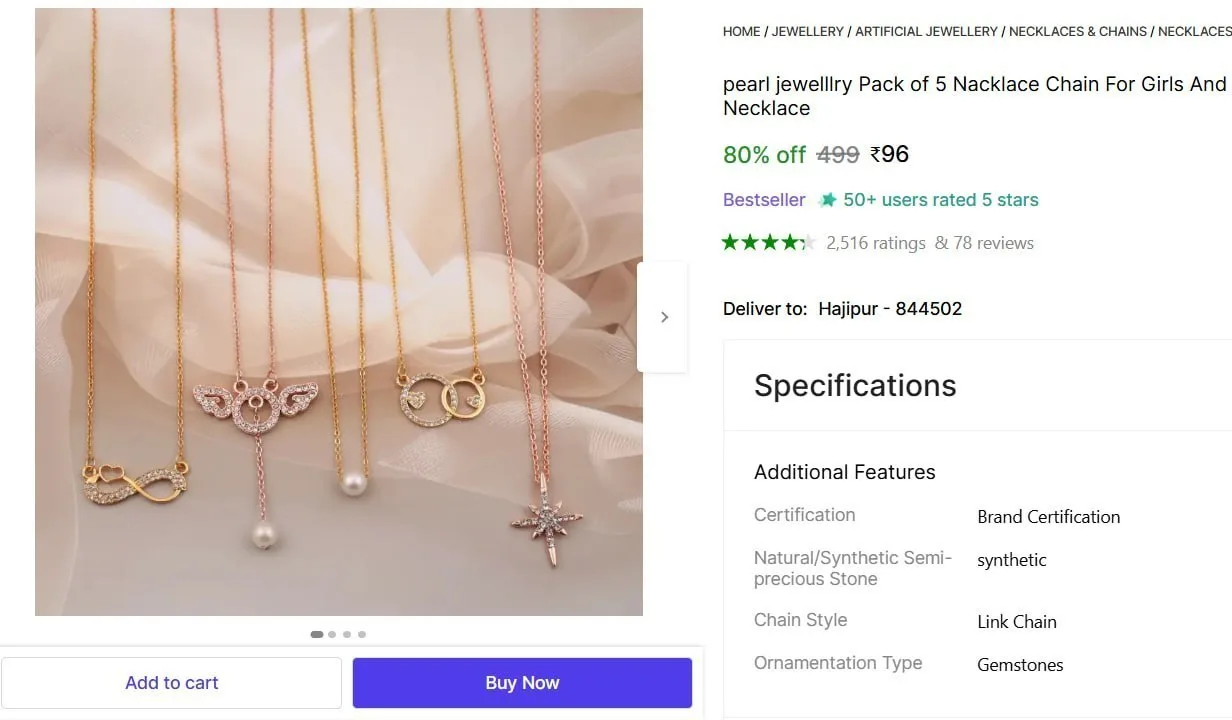1232x720 pixels.
Task: Open the HOME breadcrumb link
Action: click(x=742, y=32)
